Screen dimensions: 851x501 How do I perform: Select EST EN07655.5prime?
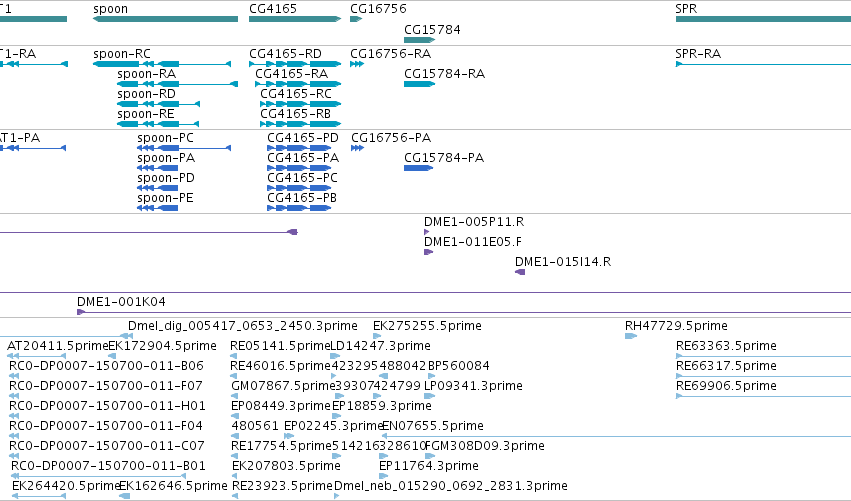pos(433,427)
